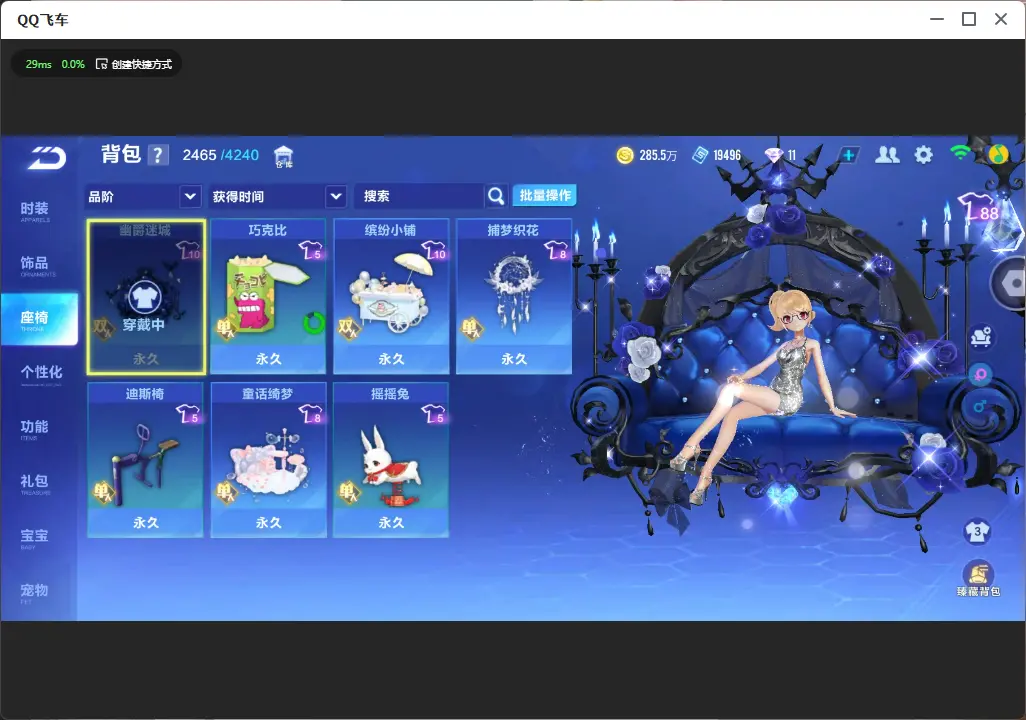Click the green ring indicator on 巧克比
The image size is (1026, 720).
click(314, 323)
